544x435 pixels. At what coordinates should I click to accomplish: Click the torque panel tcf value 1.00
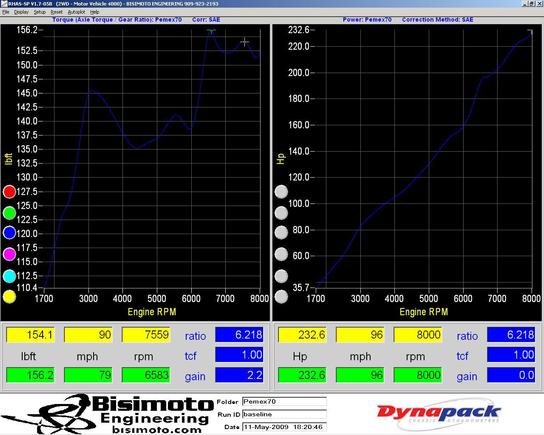[x=239, y=355]
